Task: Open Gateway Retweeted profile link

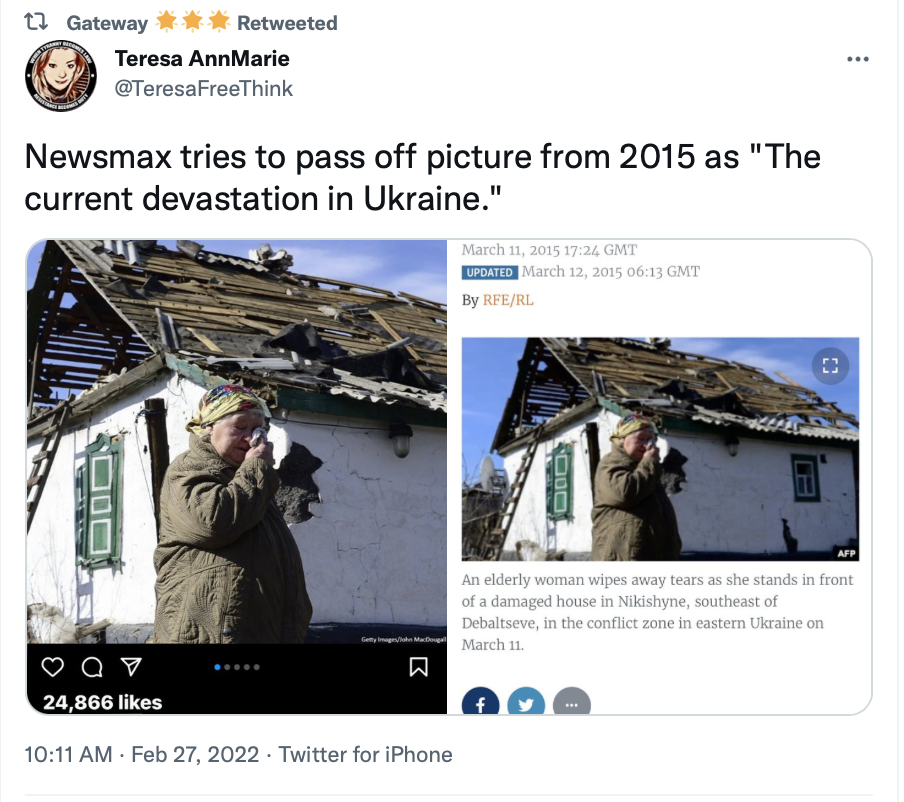Action: point(202,22)
